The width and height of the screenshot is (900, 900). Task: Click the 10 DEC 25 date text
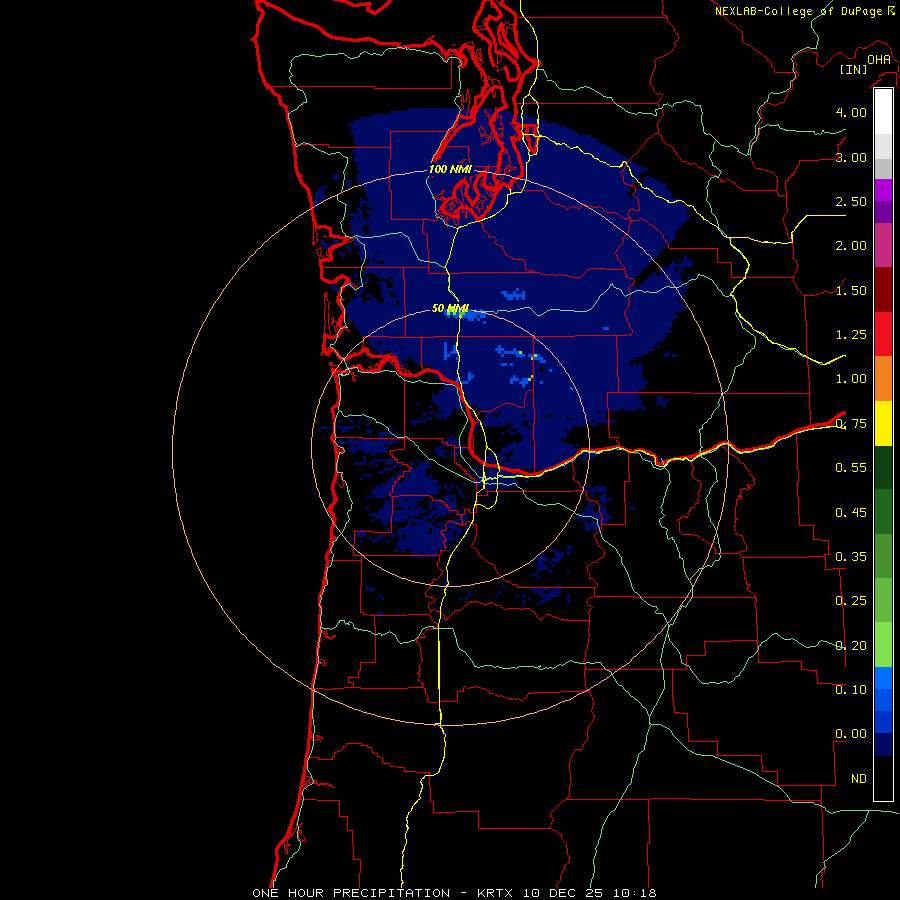[x=564, y=893]
